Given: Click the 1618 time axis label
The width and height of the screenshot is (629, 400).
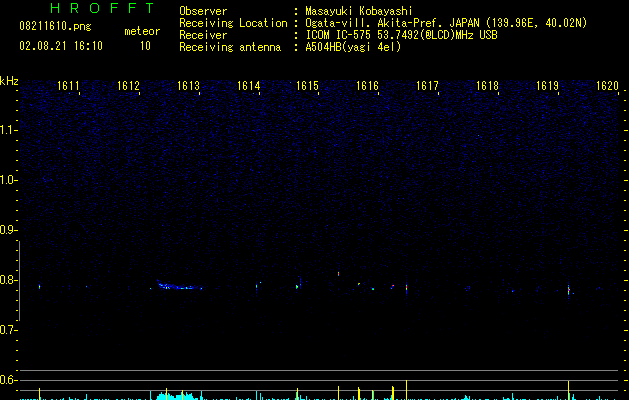Looking at the screenshot, I should point(487,86).
